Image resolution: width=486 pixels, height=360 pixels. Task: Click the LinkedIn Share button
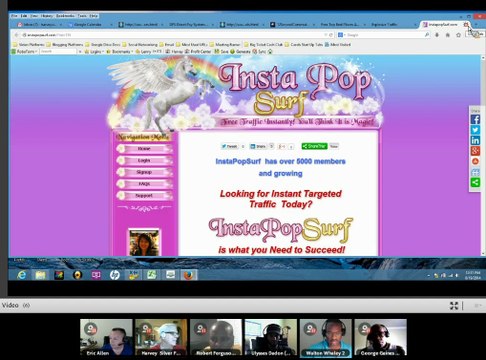point(258,146)
